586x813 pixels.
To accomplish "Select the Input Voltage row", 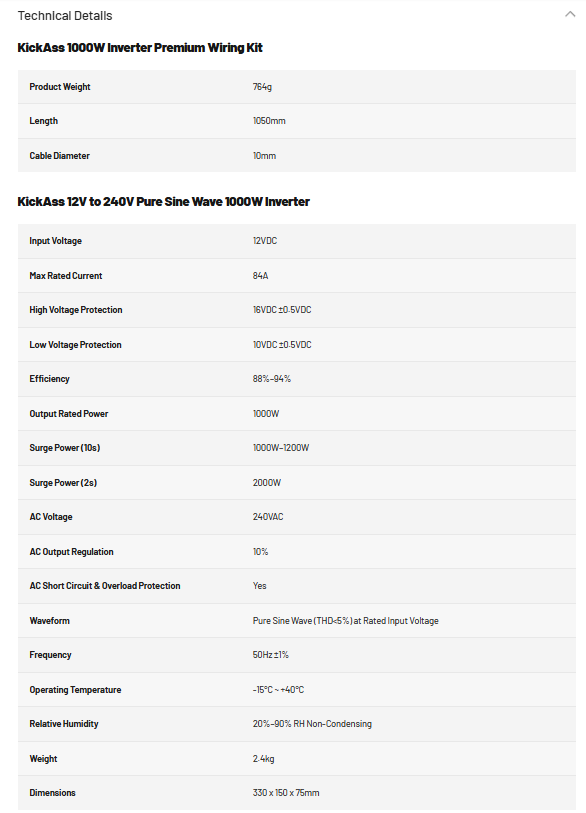I will 297,241.
